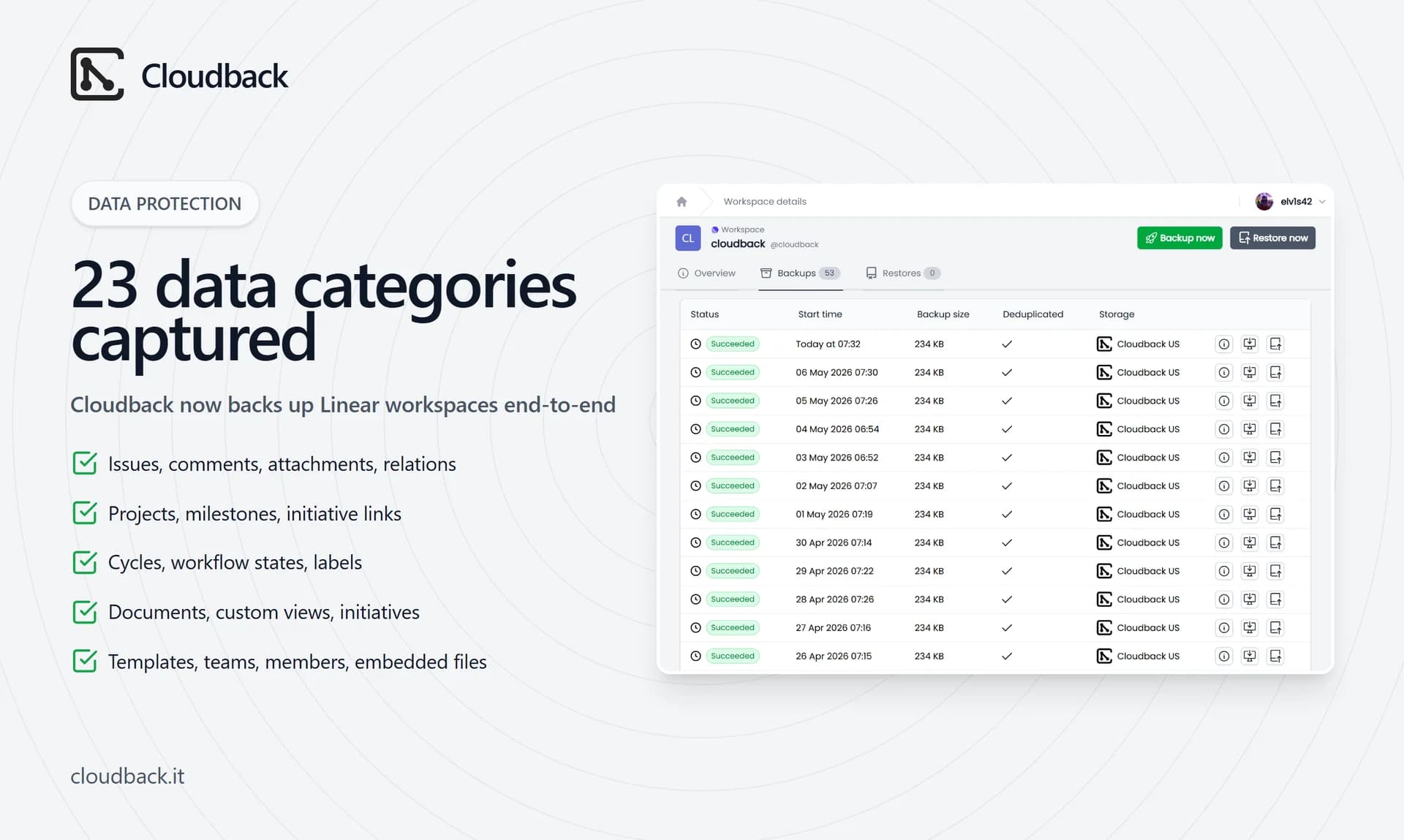Click deduplicated checkmark on 01 May 2026 row
Image resolution: width=1404 pixels, height=840 pixels.
(x=1007, y=515)
